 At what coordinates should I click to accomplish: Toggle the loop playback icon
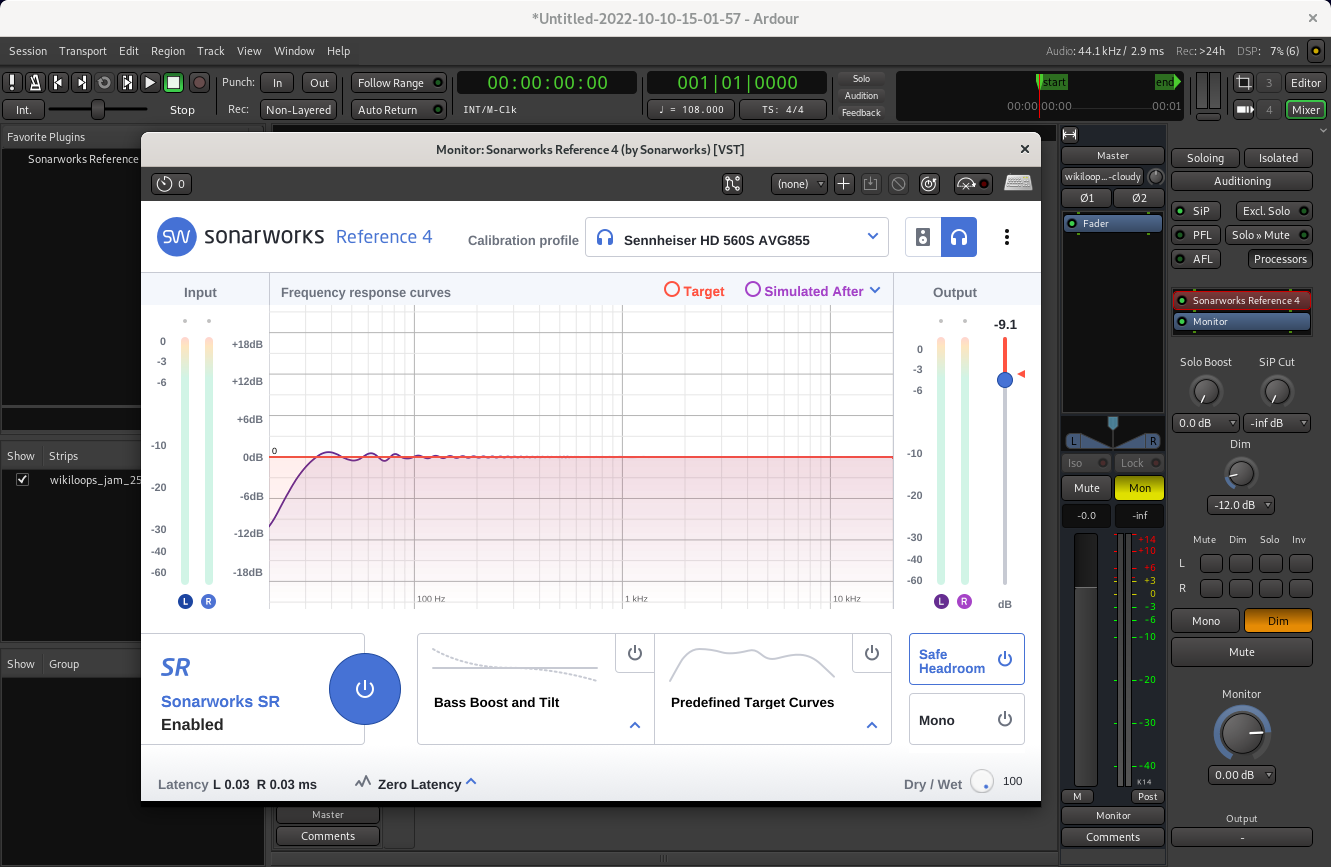tap(104, 83)
